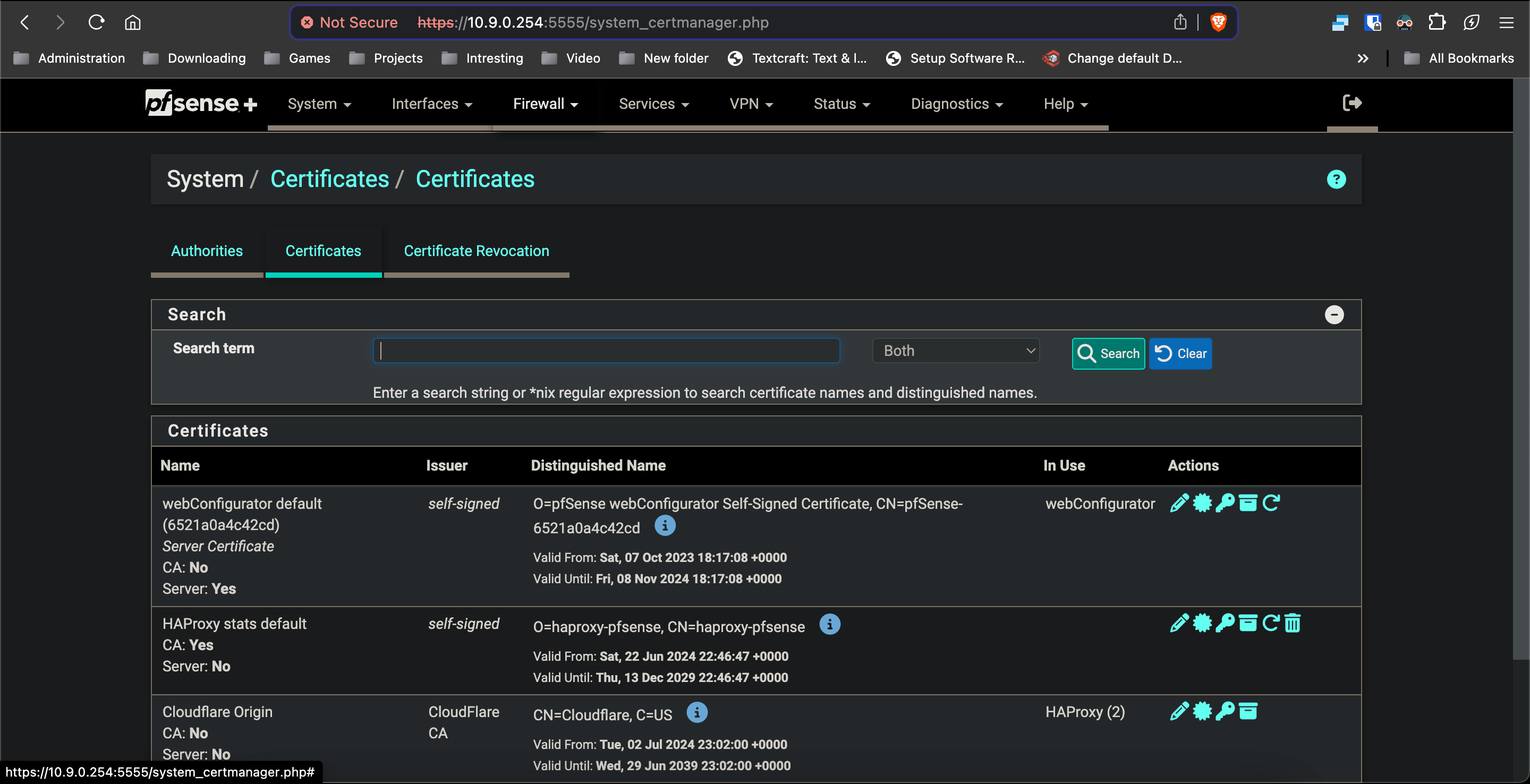
Task: Click the Certificates breadcrumb link before last
Action: pyautogui.click(x=329, y=180)
